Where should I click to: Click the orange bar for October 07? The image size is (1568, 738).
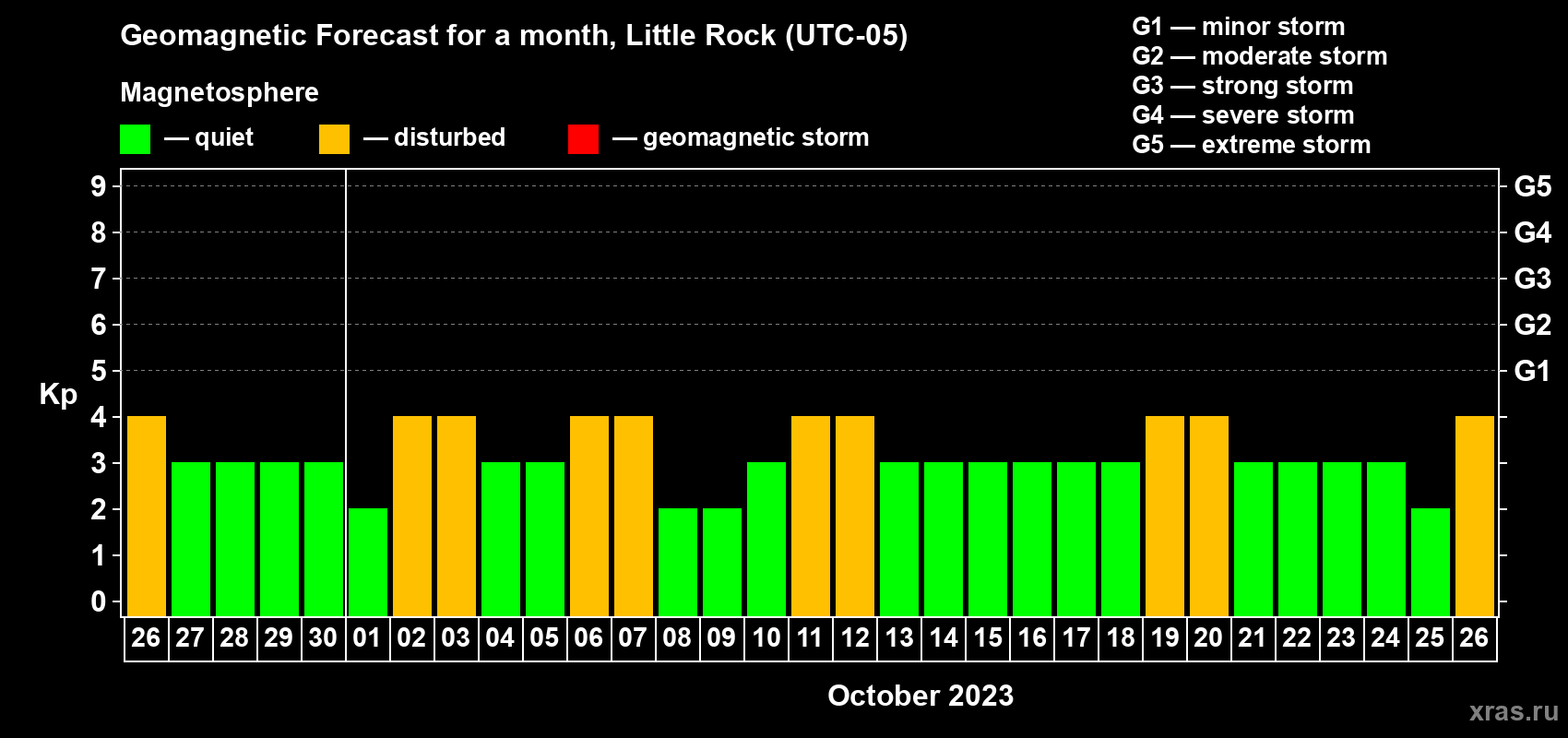634,517
